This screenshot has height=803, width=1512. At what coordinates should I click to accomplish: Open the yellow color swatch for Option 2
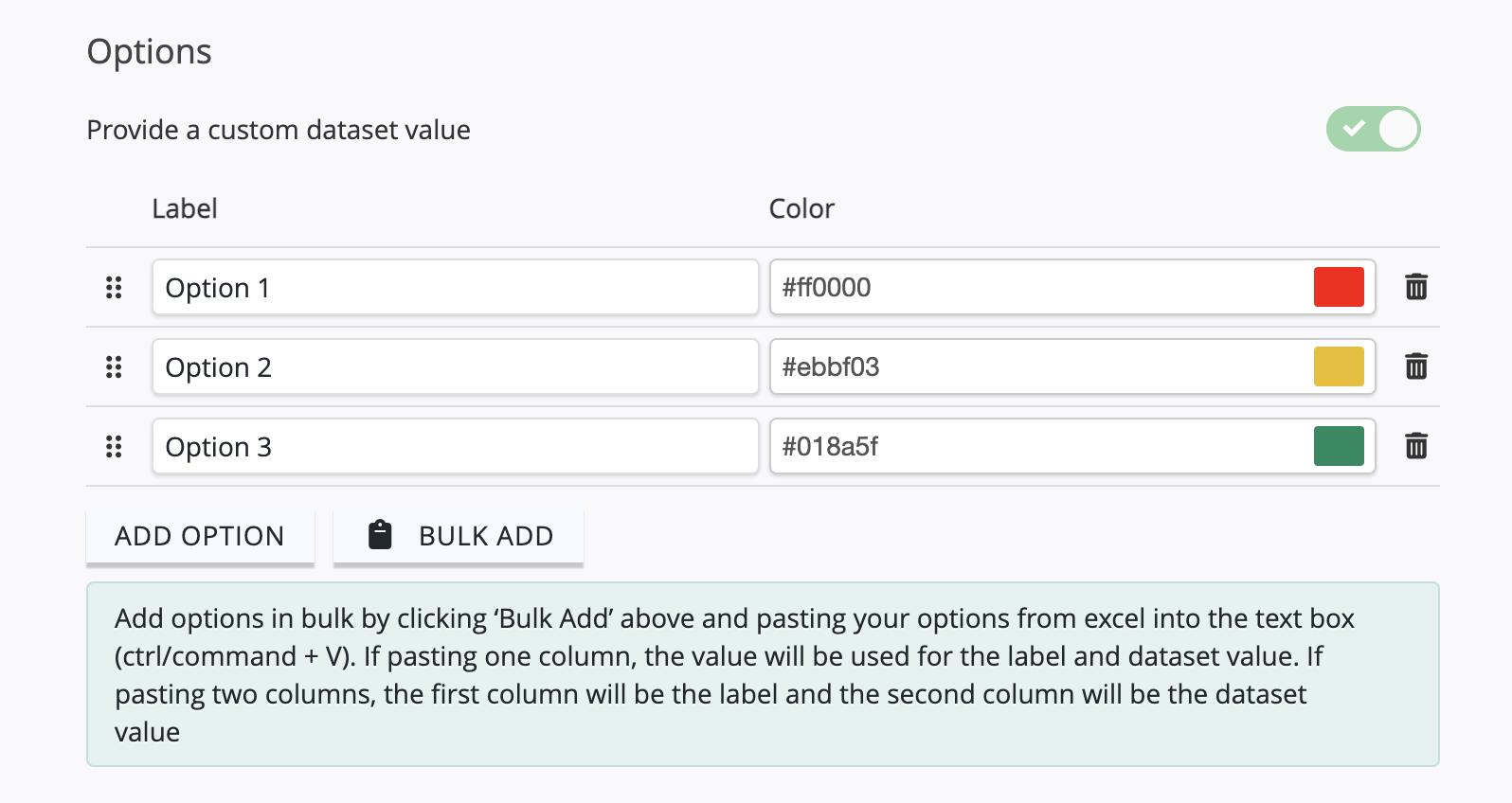click(1339, 366)
